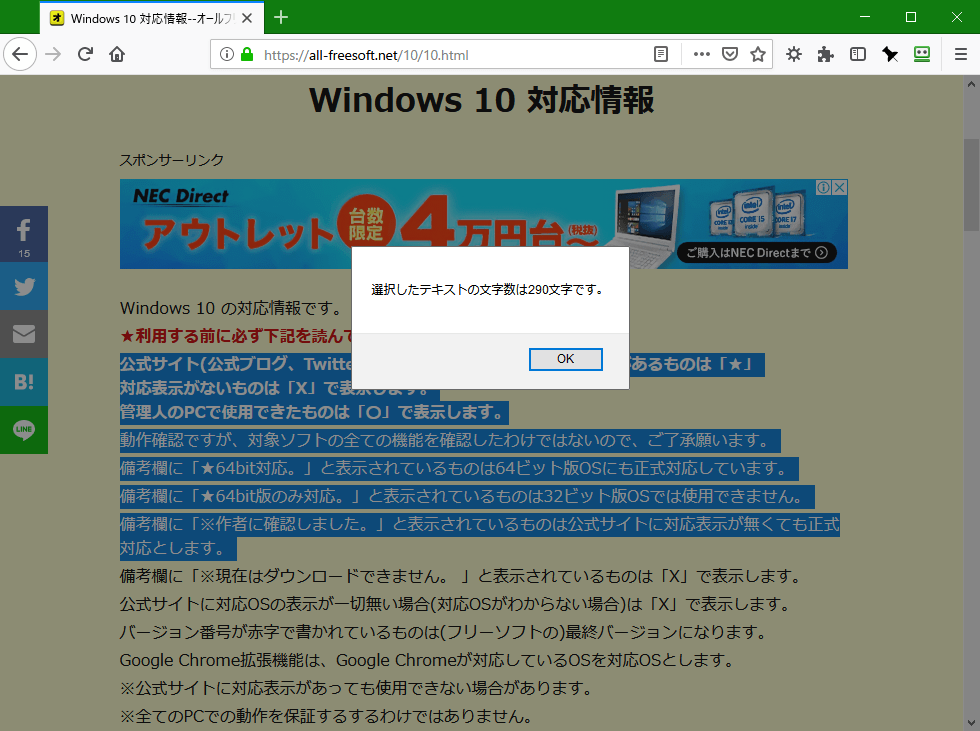Click the gear extension icon in toolbar

[x=794, y=54]
